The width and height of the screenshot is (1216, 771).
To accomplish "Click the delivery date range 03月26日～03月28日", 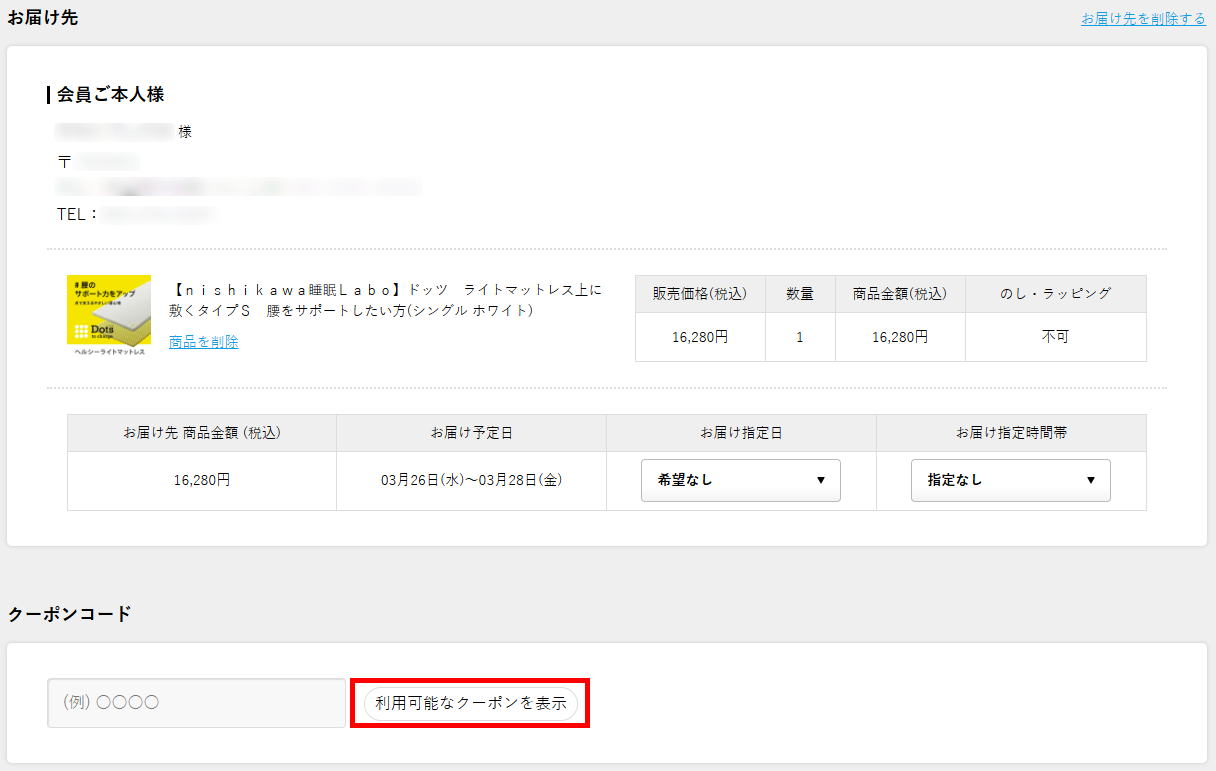I will (x=471, y=481).
